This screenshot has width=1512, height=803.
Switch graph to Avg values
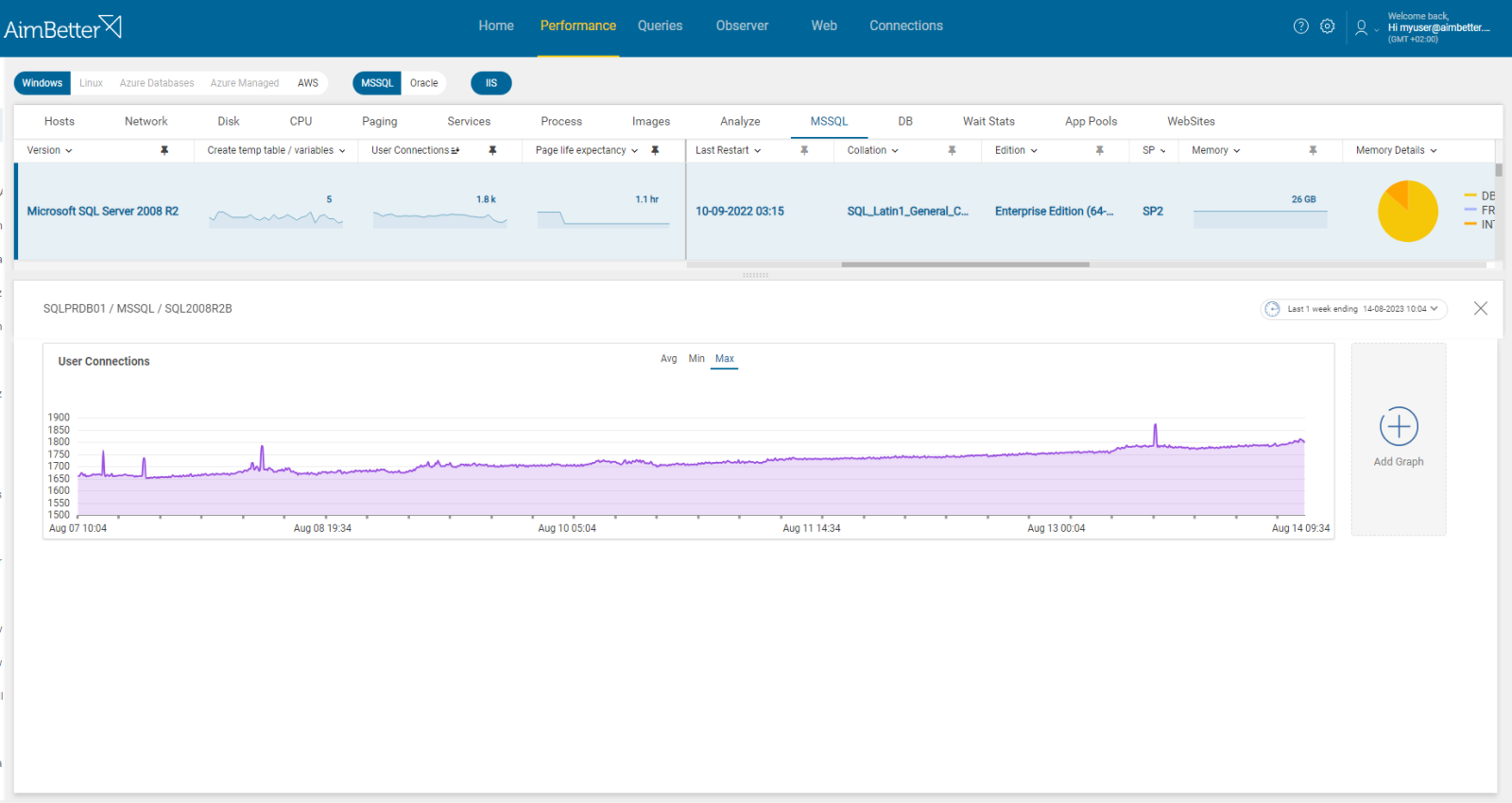click(669, 359)
